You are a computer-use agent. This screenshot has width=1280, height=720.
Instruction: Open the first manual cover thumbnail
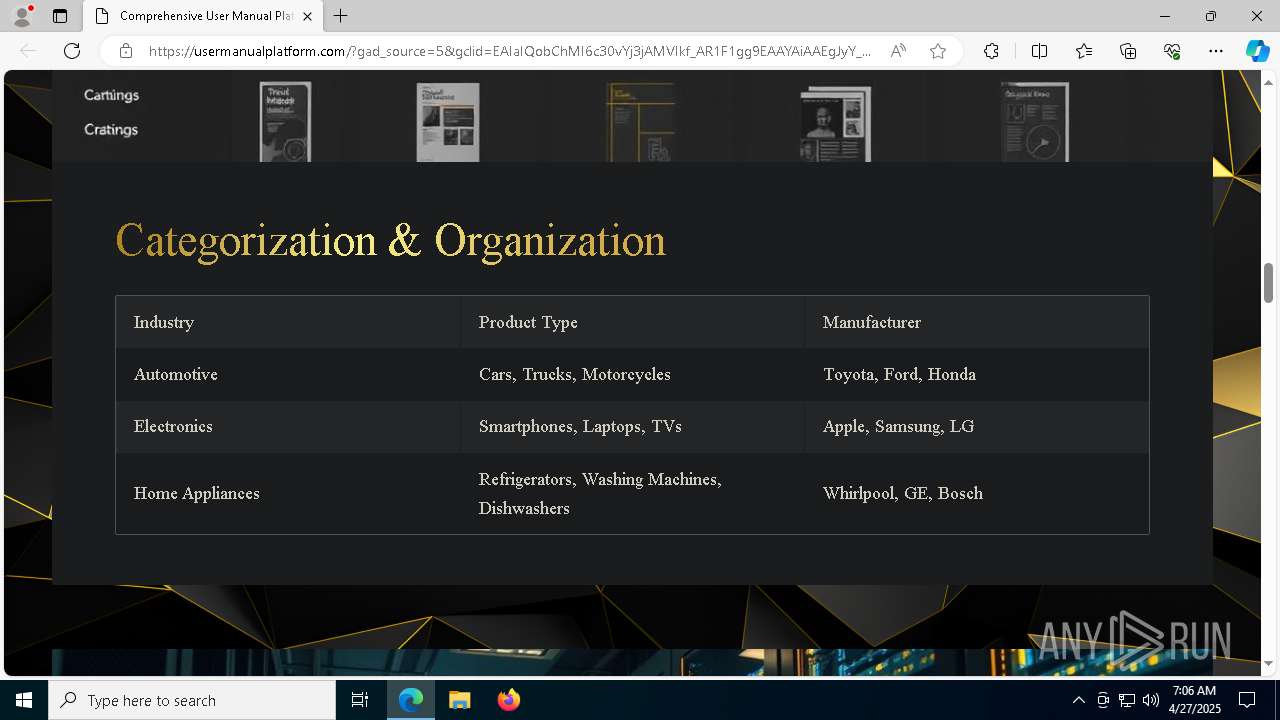[285, 121]
